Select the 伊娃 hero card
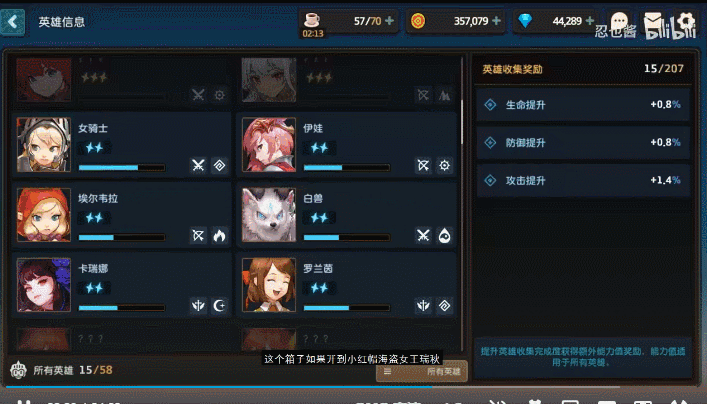The height and width of the screenshot is (404, 707). point(346,145)
